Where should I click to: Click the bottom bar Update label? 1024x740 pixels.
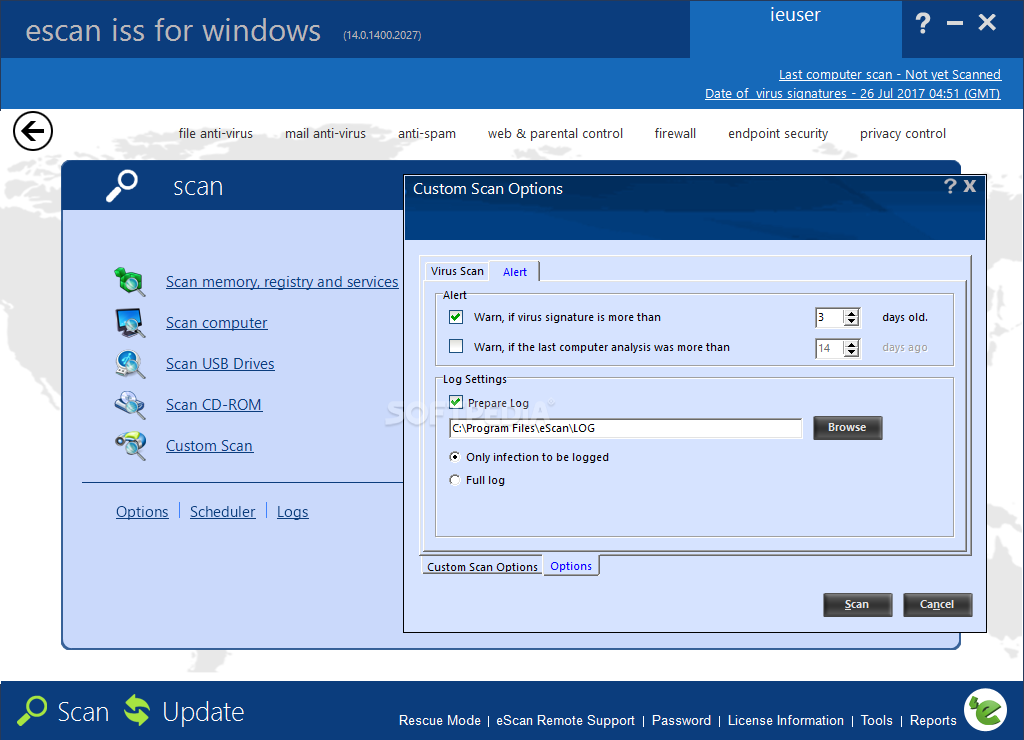click(x=203, y=711)
